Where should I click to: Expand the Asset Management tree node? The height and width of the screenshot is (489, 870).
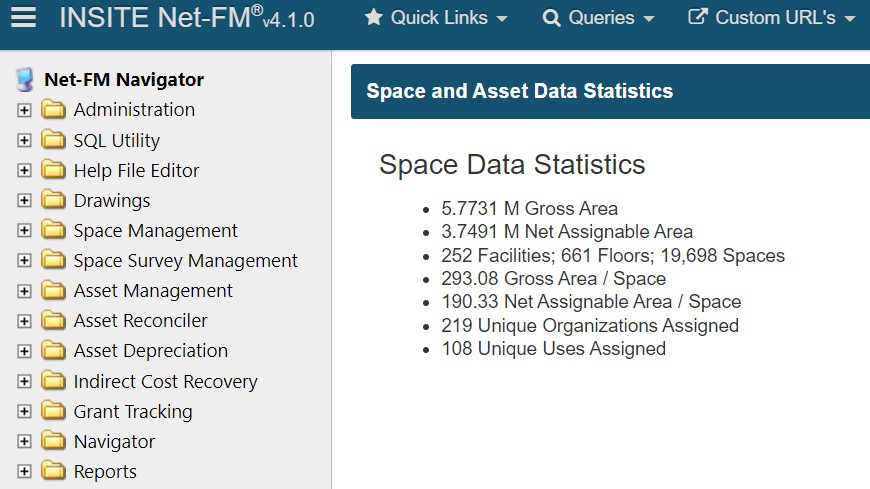[x=24, y=291]
